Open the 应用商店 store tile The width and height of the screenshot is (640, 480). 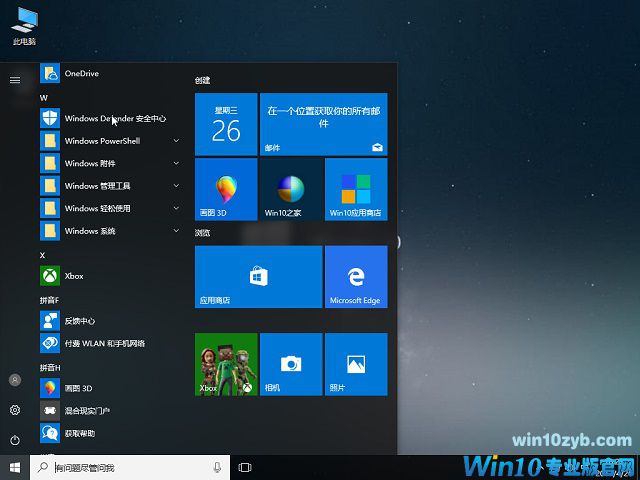click(x=258, y=277)
